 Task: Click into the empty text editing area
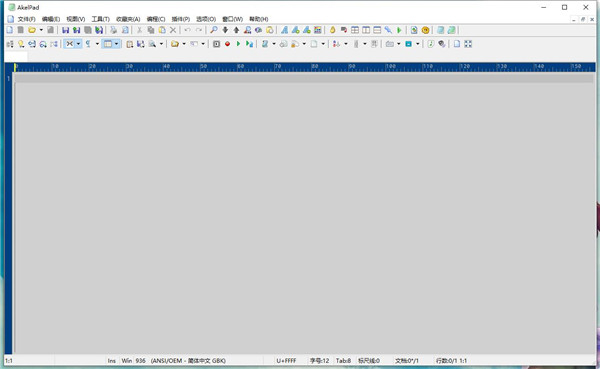(304, 214)
